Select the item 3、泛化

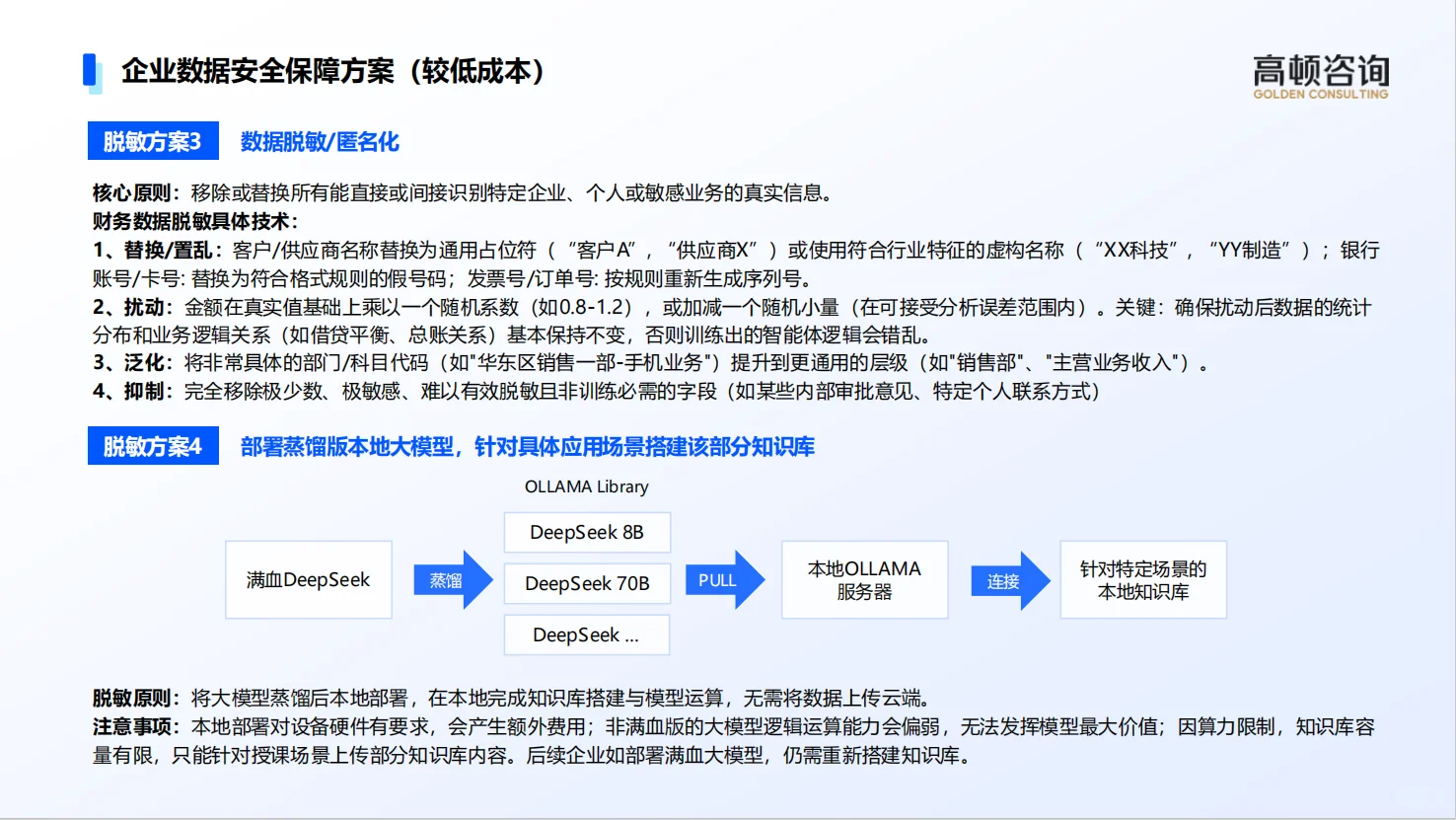pyautogui.click(x=652, y=363)
